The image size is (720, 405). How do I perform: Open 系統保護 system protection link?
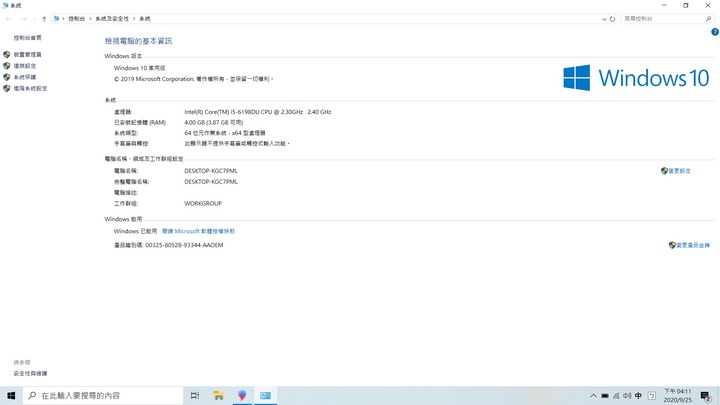click(x=25, y=77)
